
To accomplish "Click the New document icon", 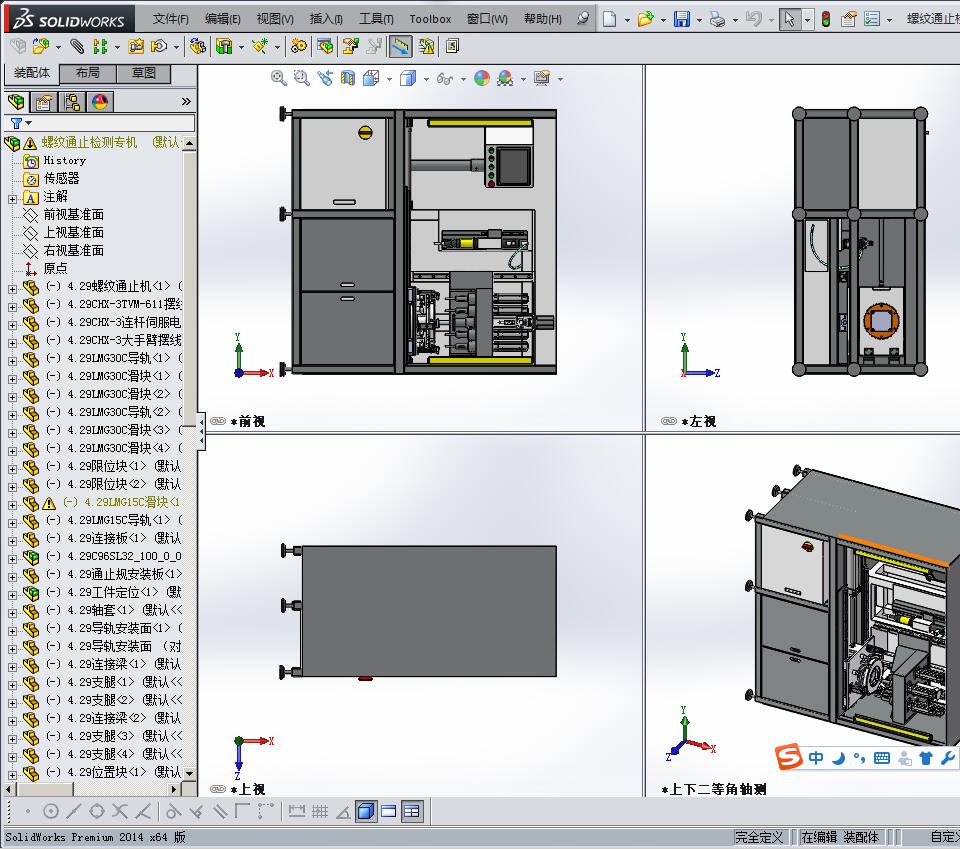I will [609, 19].
